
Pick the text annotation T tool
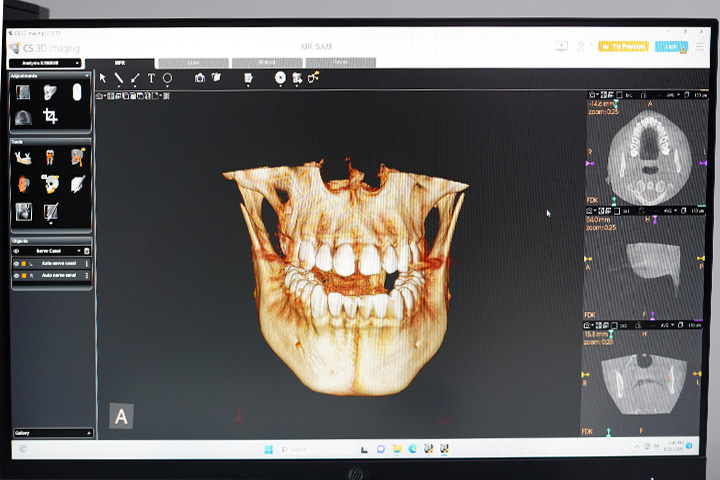tap(151, 79)
